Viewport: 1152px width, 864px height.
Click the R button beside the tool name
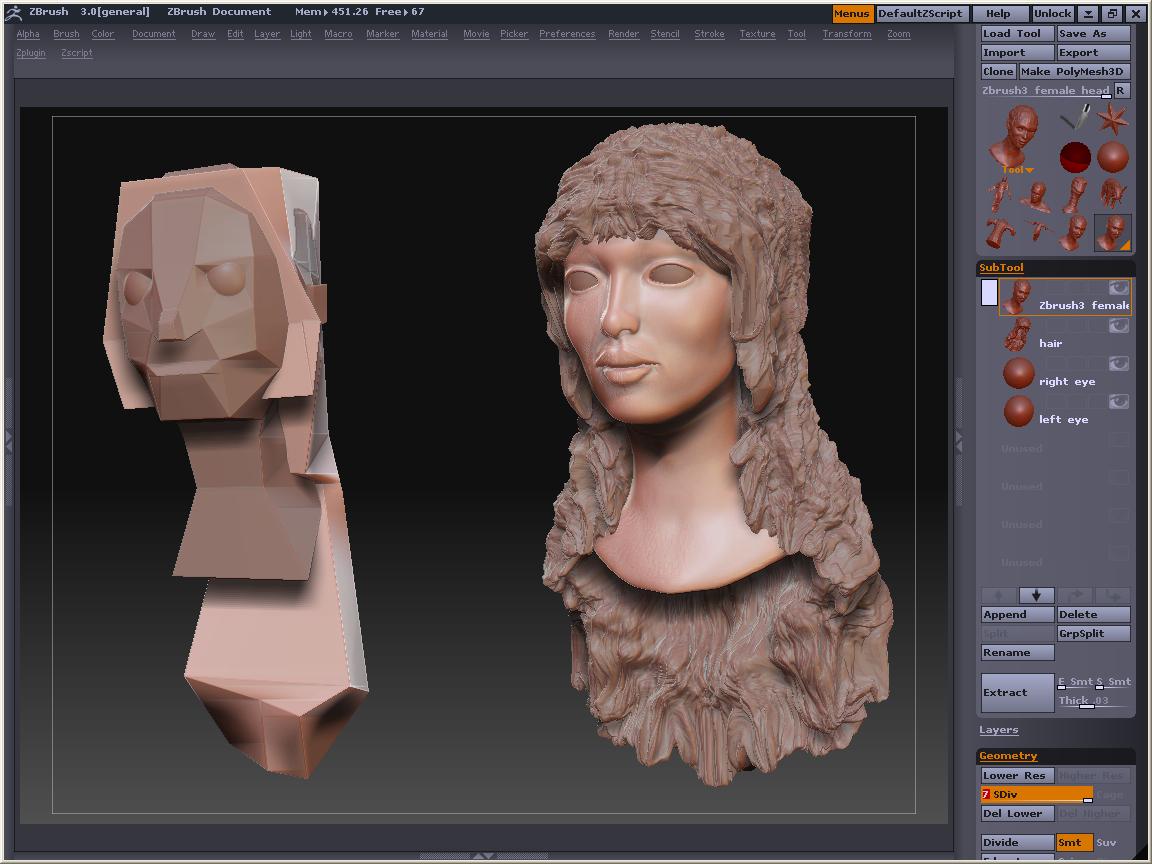pyautogui.click(x=1120, y=90)
